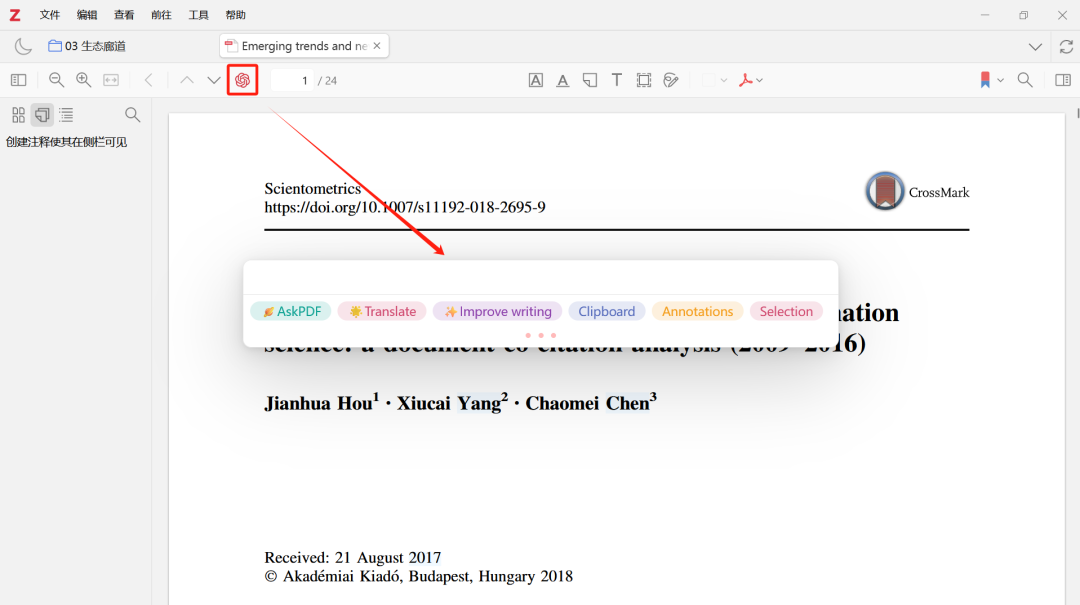
Task: Select the highlight text tool
Action: coord(536,80)
